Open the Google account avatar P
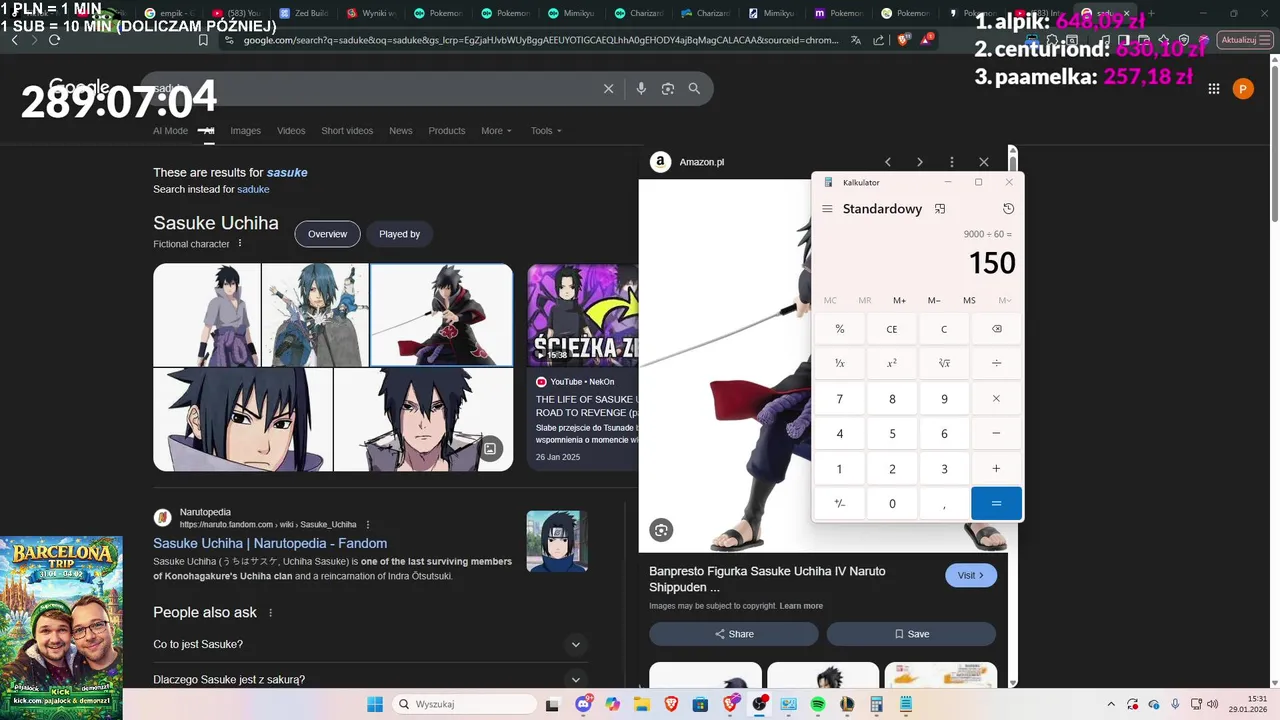The height and width of the screenshot is (720, 1280). (1243, 89)
